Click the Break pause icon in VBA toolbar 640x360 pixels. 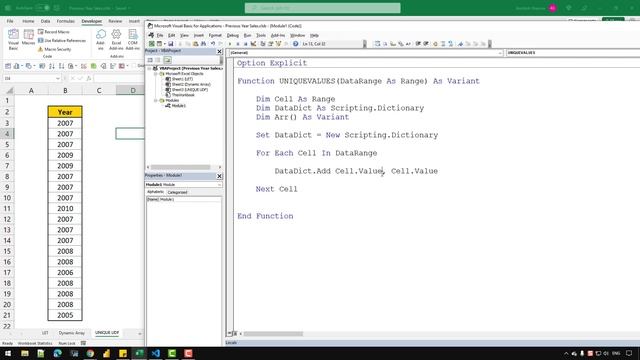click(238, 44)
